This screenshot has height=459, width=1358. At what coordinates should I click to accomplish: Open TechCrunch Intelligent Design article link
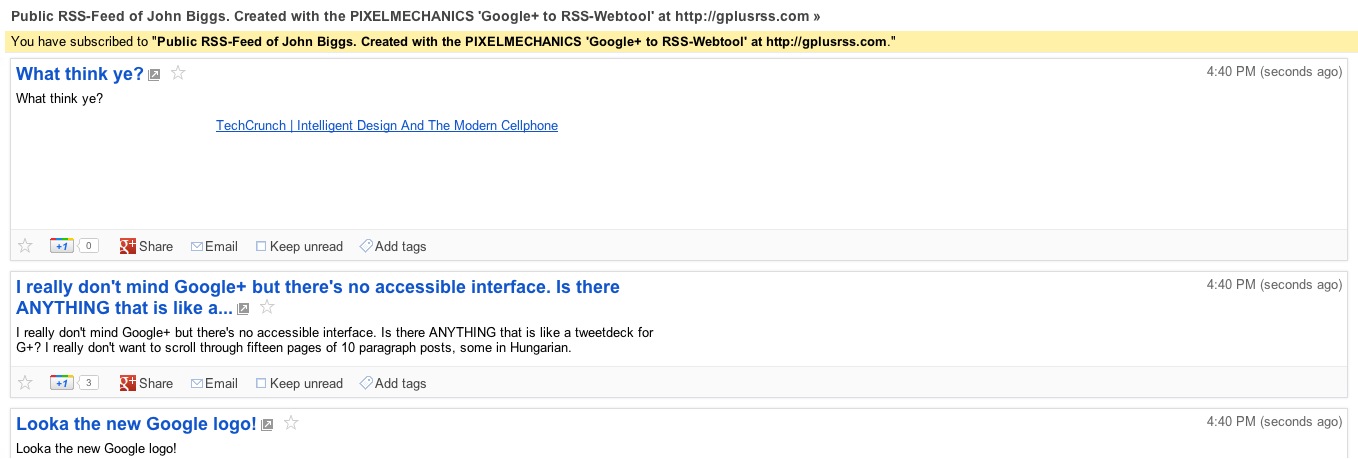[x=387, y=126]
